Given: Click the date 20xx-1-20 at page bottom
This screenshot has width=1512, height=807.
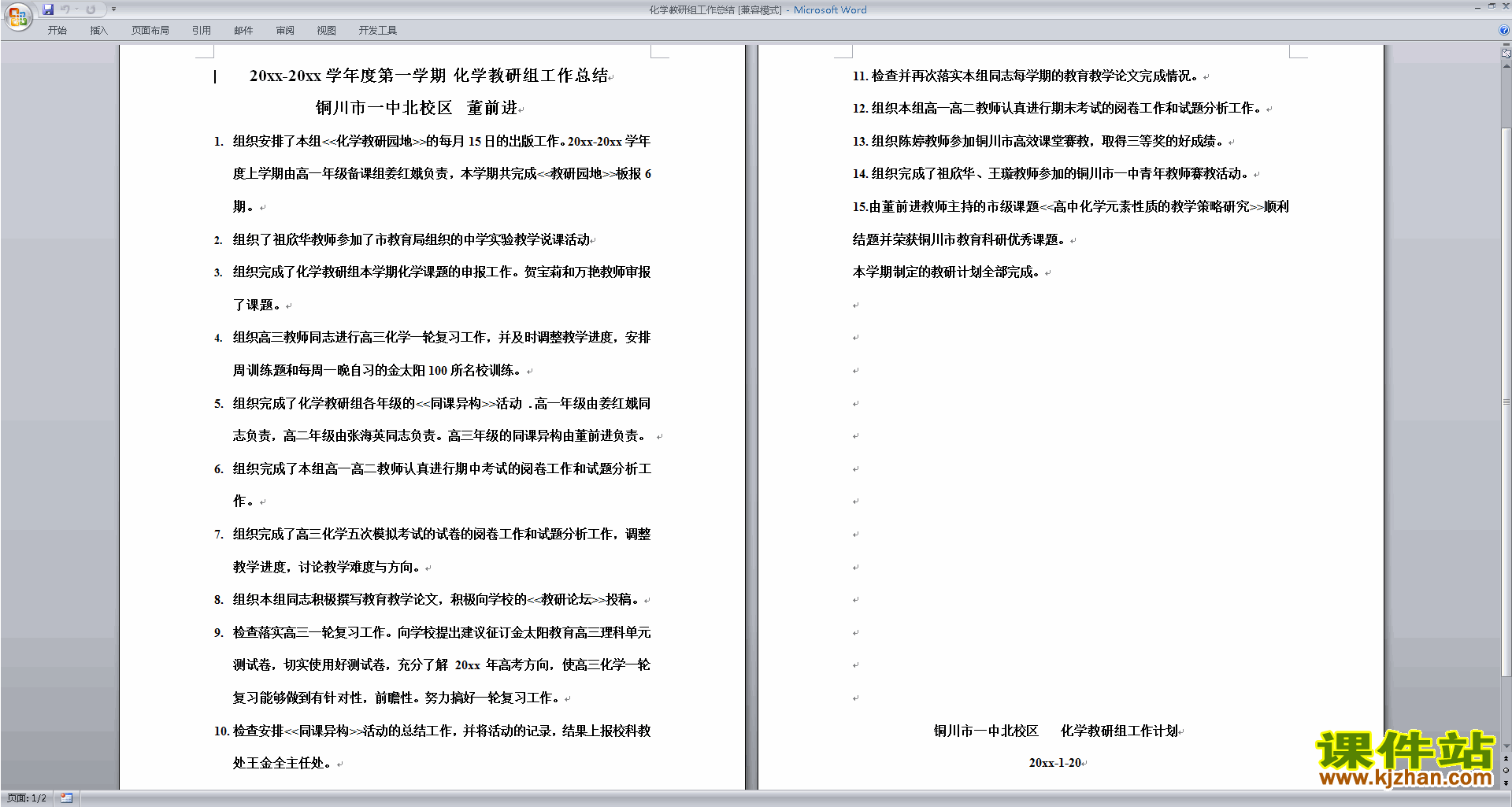Looking at the screenshot, I should pyautogui.click(x=1057, y=763).
